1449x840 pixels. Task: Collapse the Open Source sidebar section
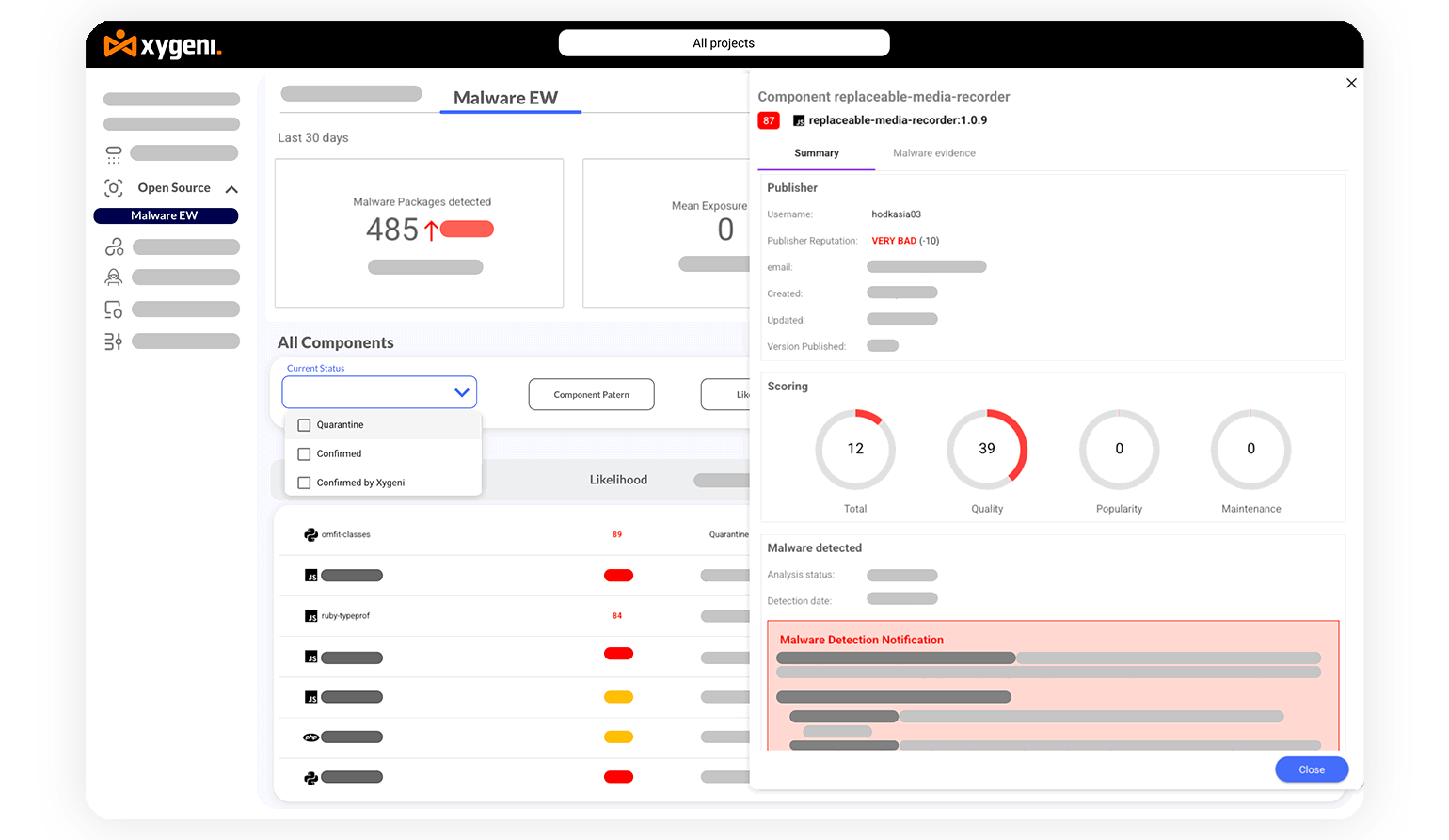(x=231, y=189)
